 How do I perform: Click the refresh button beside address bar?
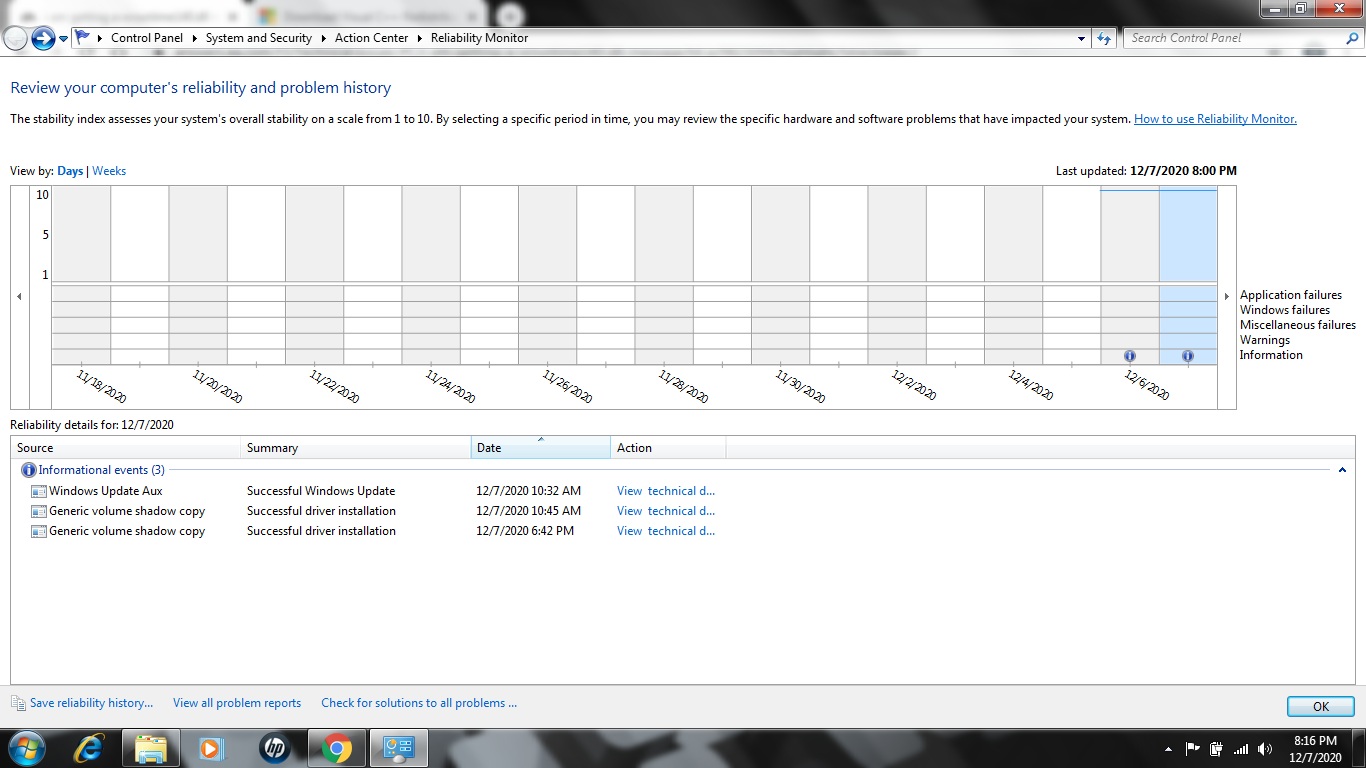pyautogui.click(x=1104, y=38)
